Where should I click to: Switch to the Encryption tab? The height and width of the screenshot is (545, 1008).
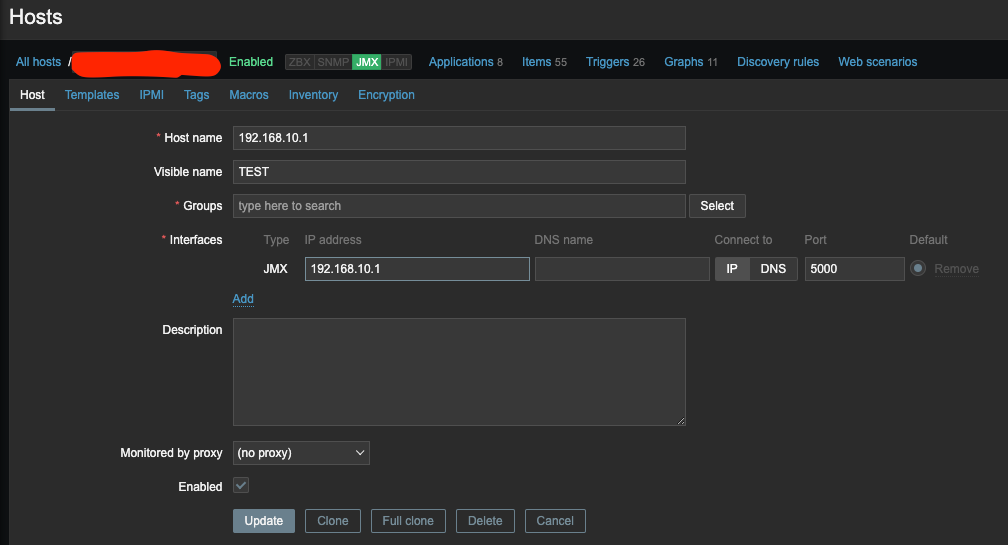point(386,94)
